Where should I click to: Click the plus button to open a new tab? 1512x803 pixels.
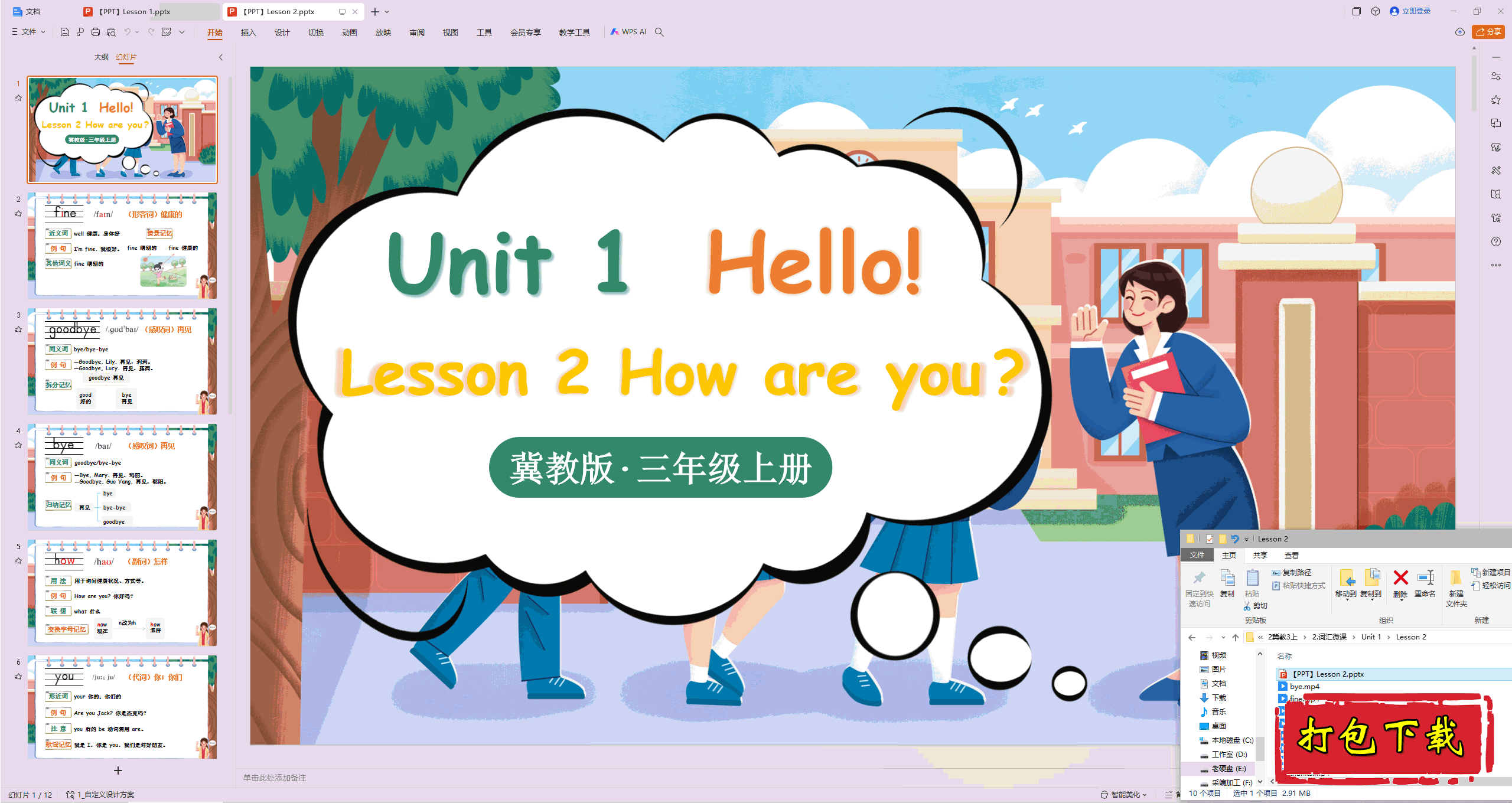click(x=375, y=12)
